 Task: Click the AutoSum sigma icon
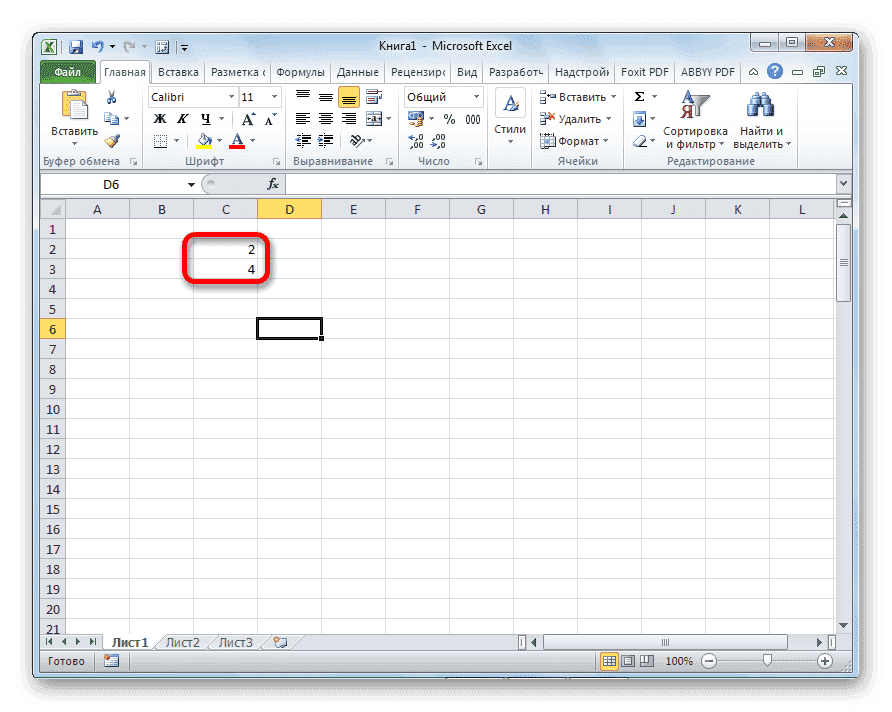[x=637, y=95]
